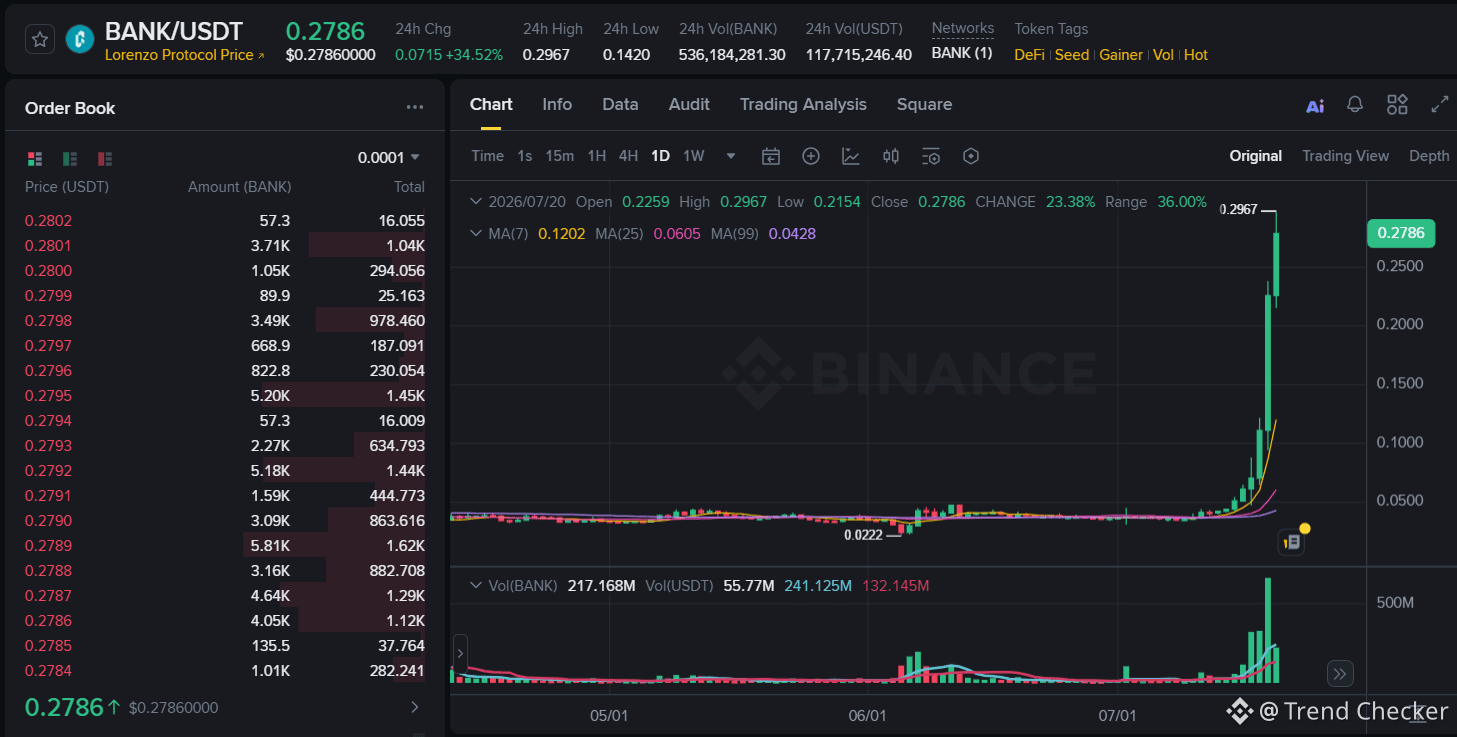Select the 1W chart interval

[694, 156]
